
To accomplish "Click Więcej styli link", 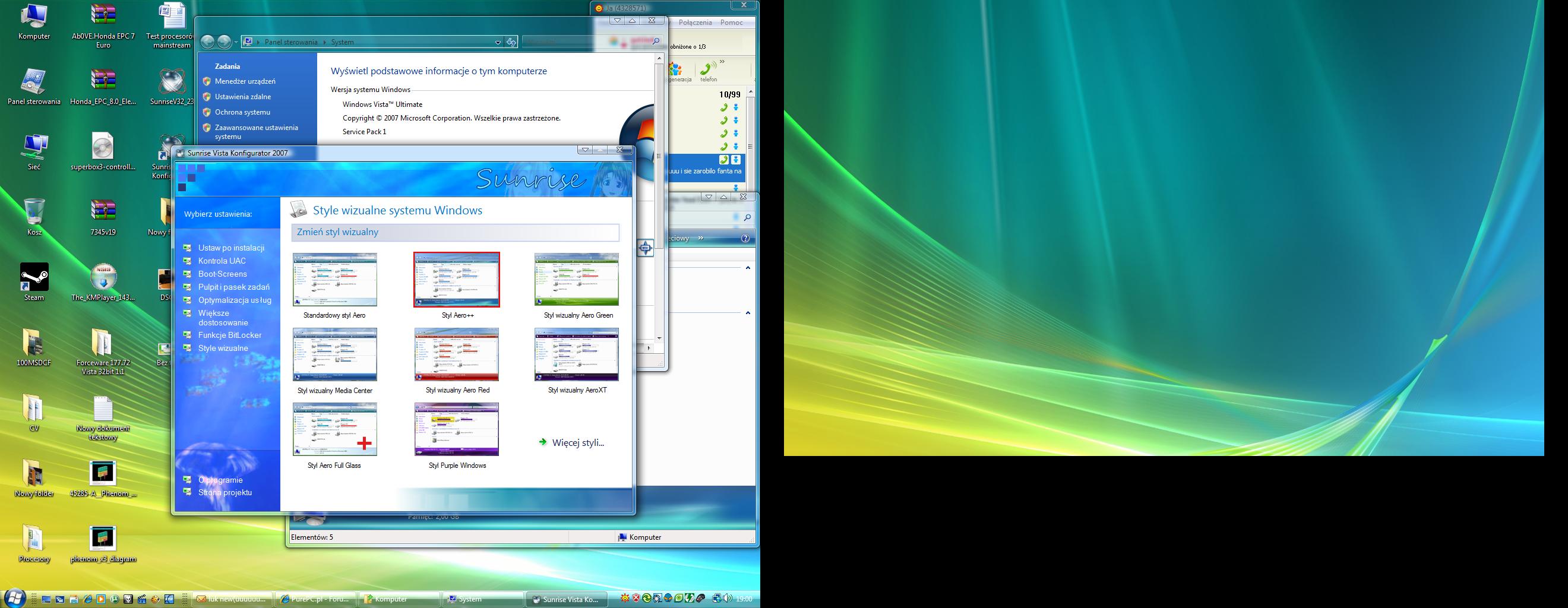I will coord(578,442).
